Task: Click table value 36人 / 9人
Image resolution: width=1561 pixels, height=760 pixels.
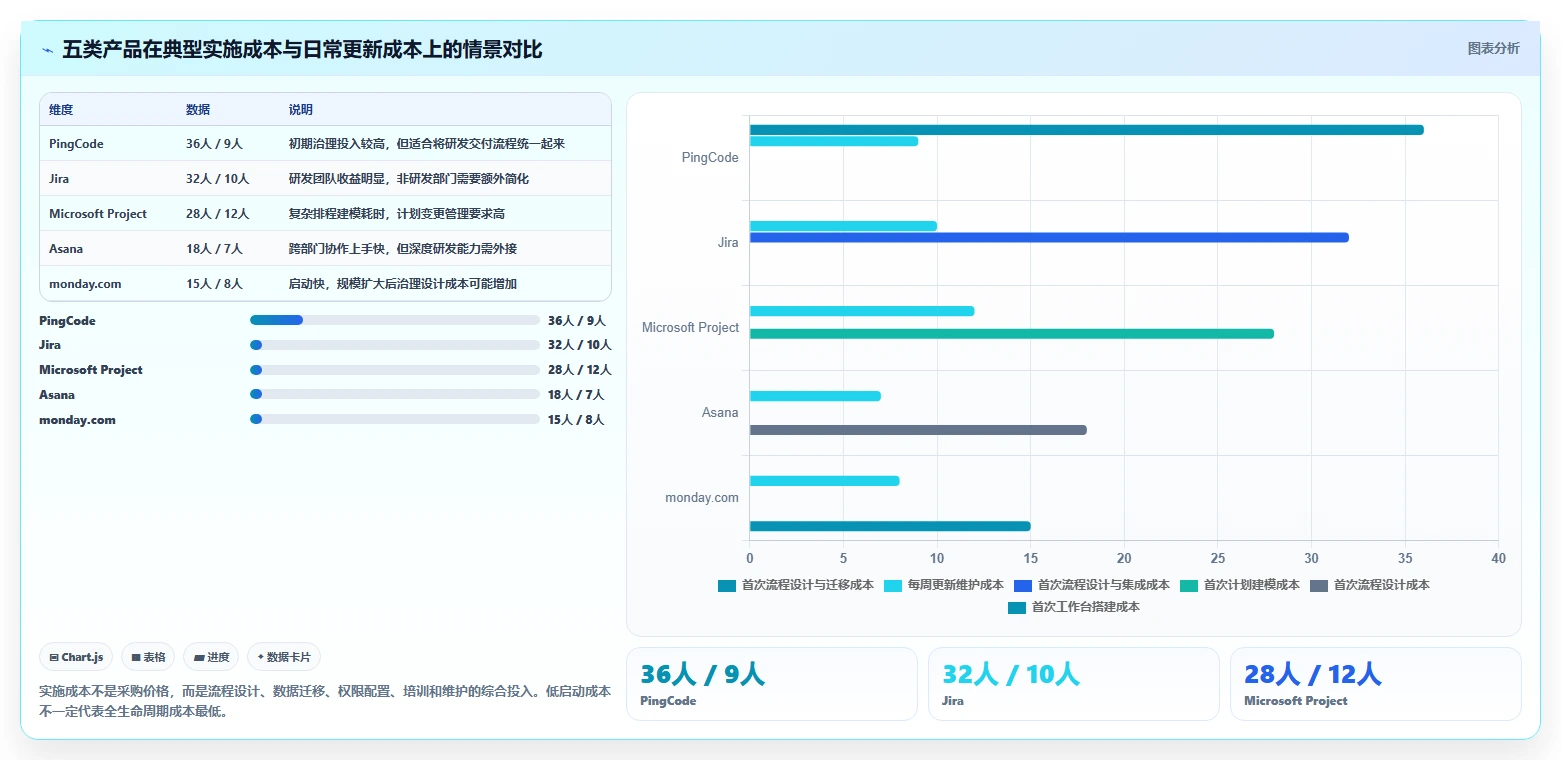Action: (x=214, y=144)
